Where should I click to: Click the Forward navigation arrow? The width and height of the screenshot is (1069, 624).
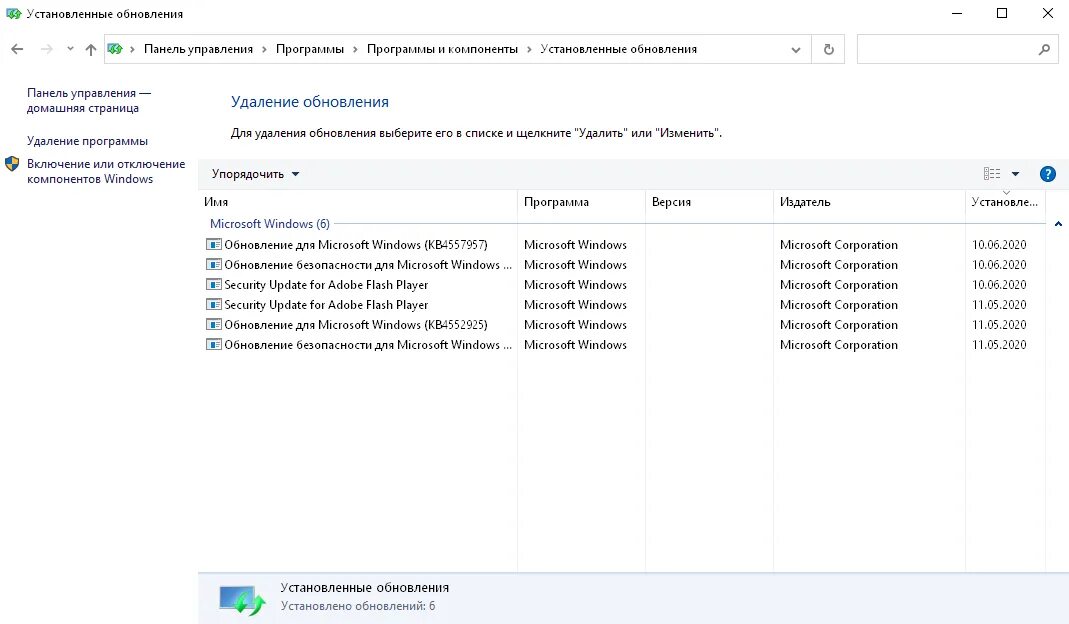[x=46, y=49]
